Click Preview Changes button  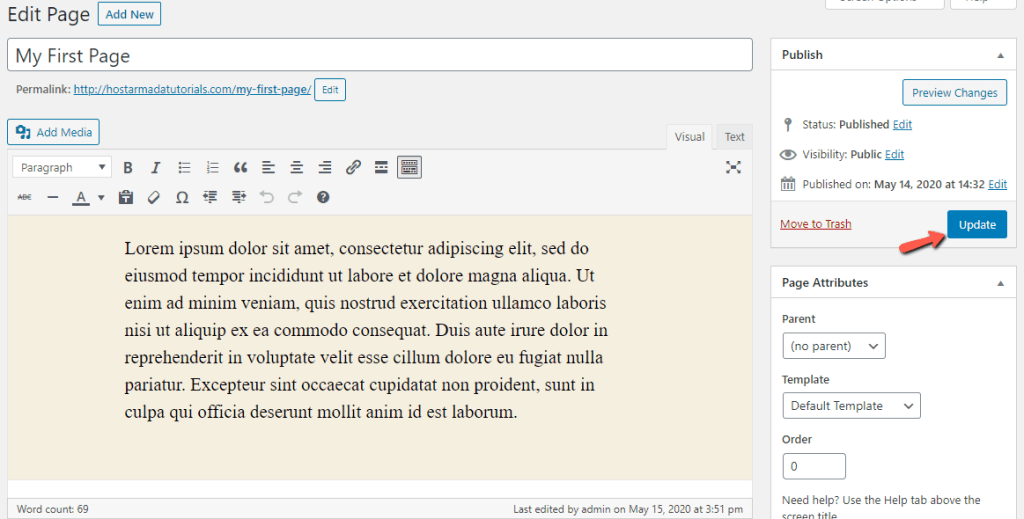click(x=954, y=93)
